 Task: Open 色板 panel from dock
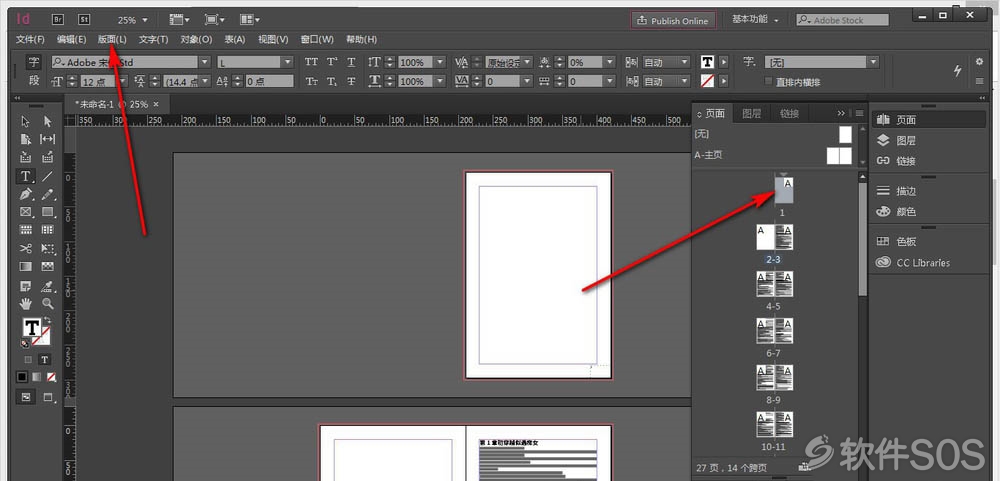[x=898, y=242]
